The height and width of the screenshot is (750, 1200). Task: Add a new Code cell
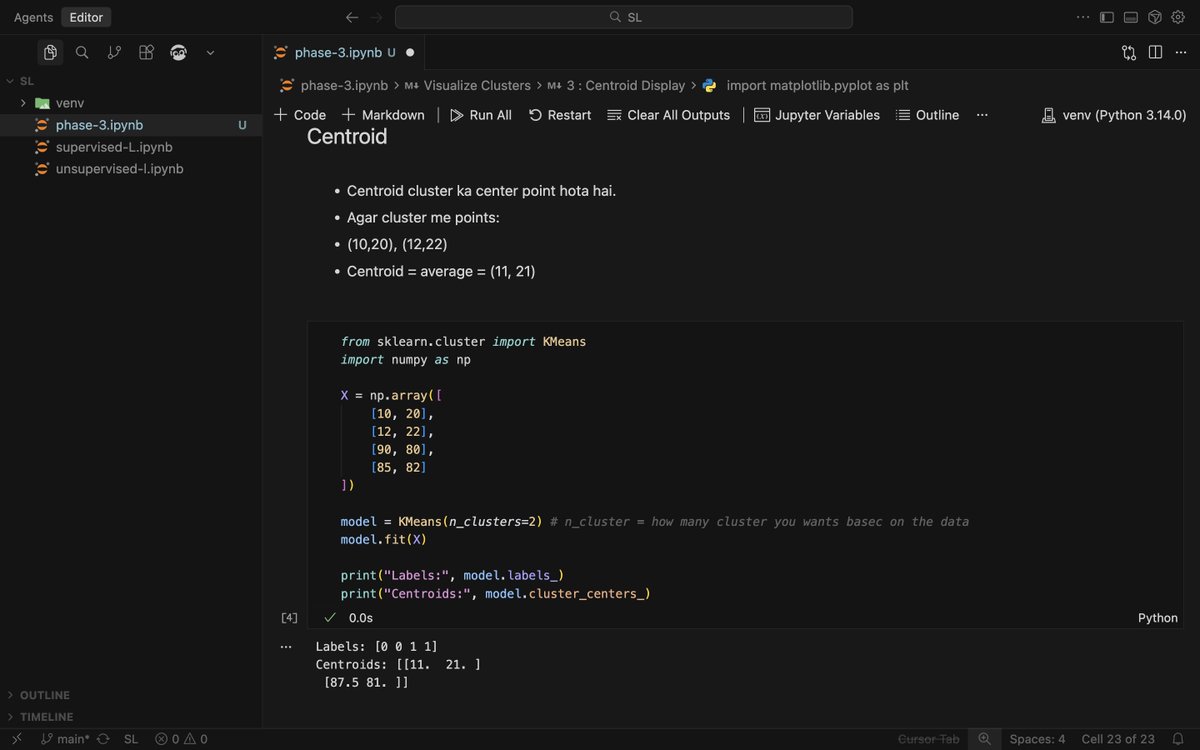tap(300, 115)
